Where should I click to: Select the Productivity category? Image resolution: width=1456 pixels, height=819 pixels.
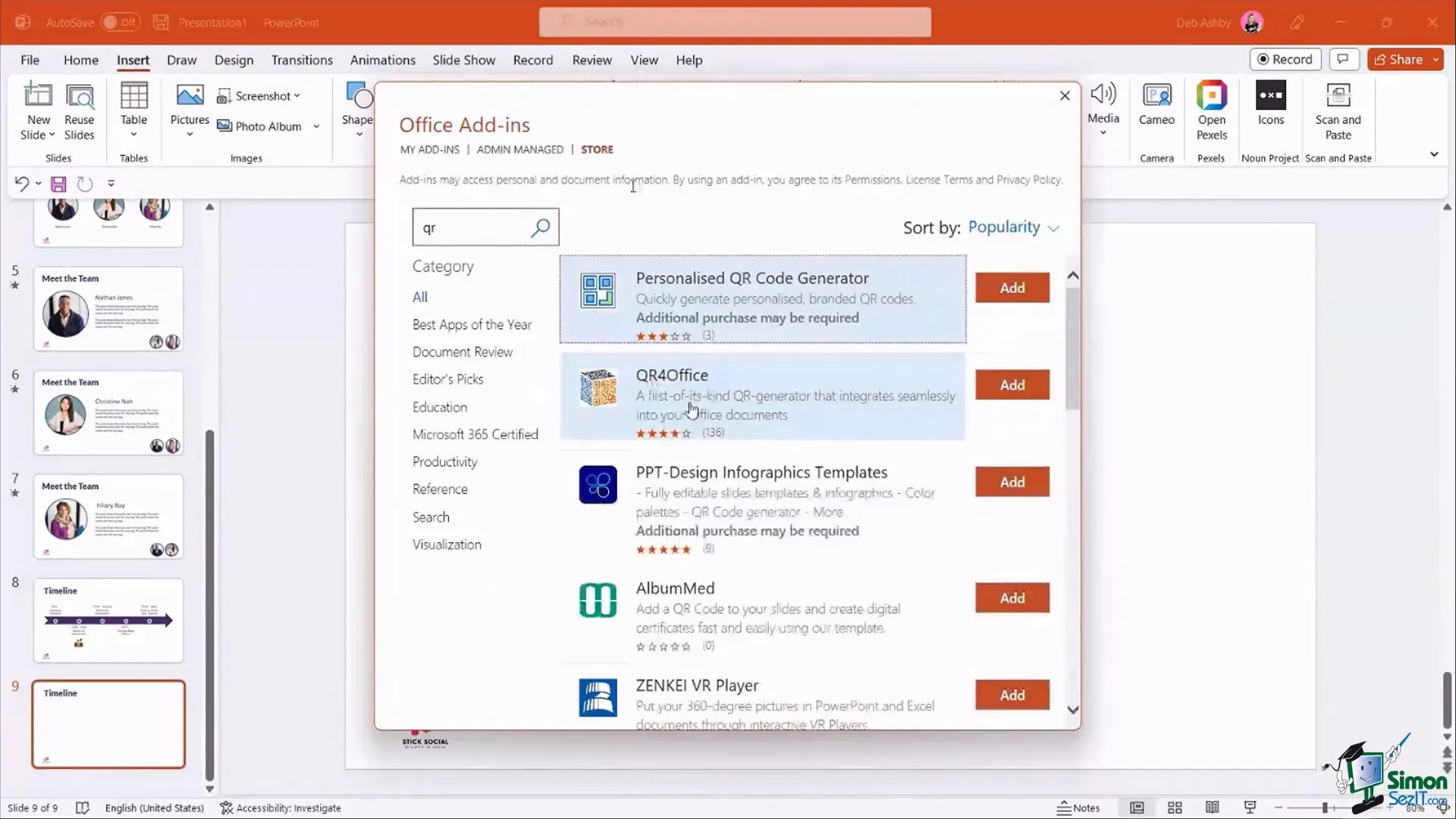point(445,462)
